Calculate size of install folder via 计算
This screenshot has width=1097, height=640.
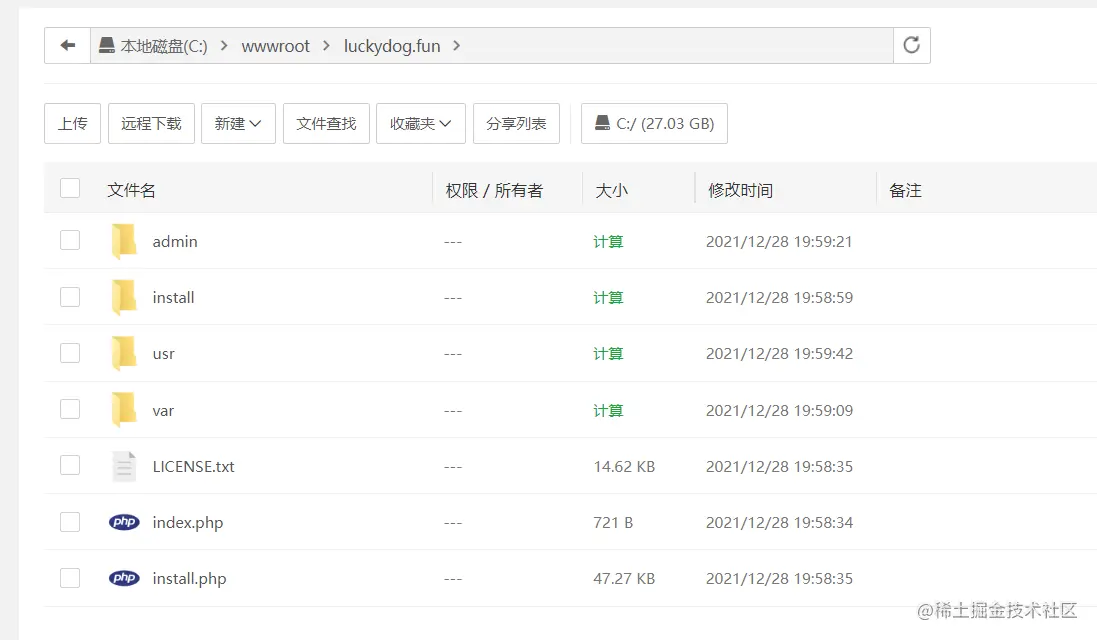tap(608, 297)
